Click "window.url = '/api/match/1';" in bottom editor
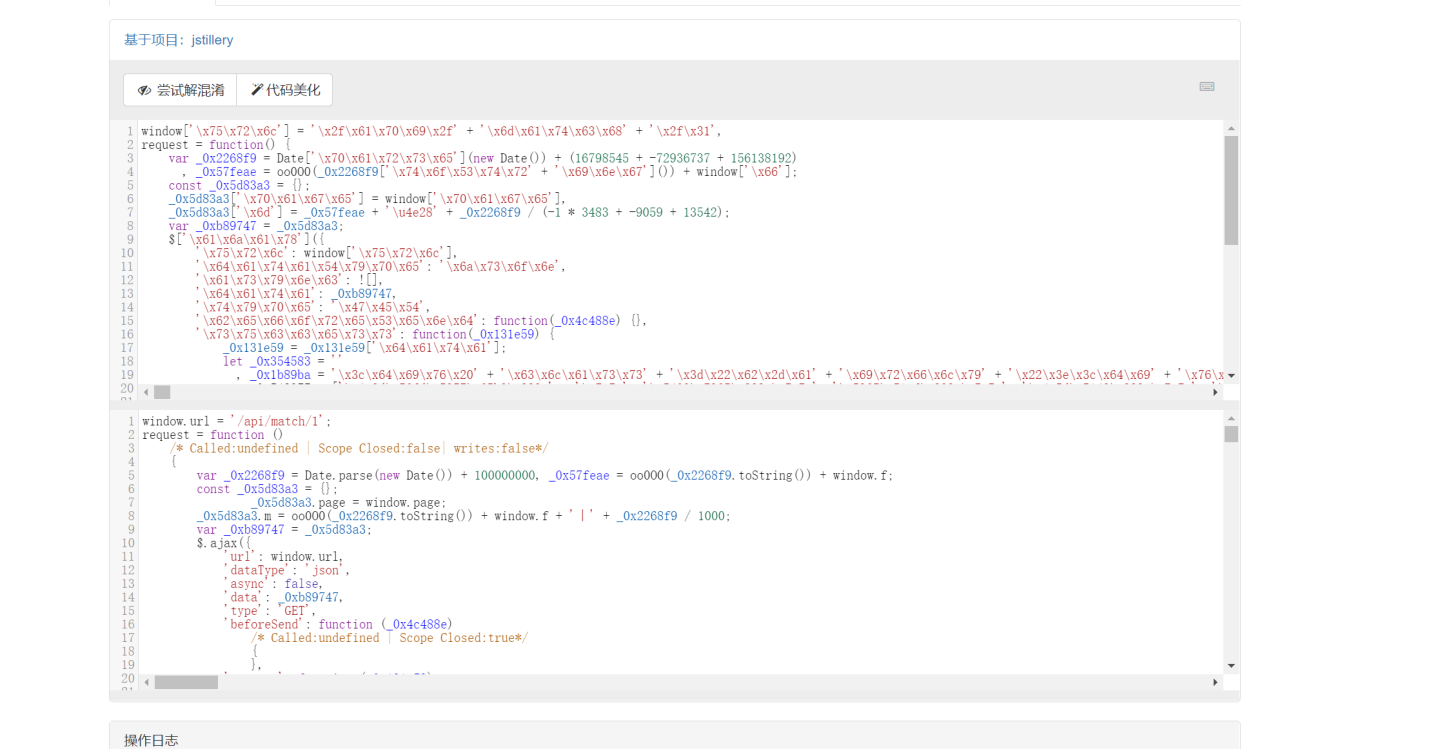Image resolution: width=1440 pixels, height=749 pixels. coord(236,421)
